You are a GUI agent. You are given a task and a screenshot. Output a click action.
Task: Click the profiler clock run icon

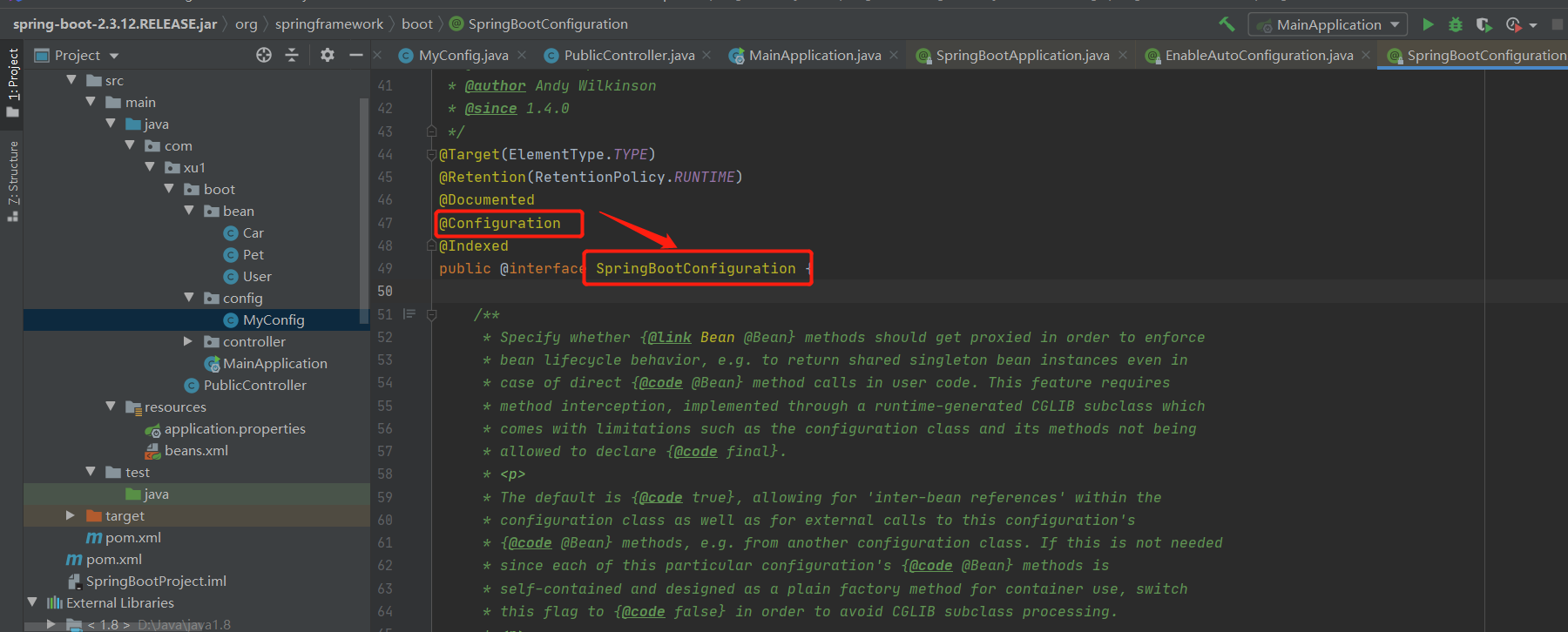[x=1514, y=24]
